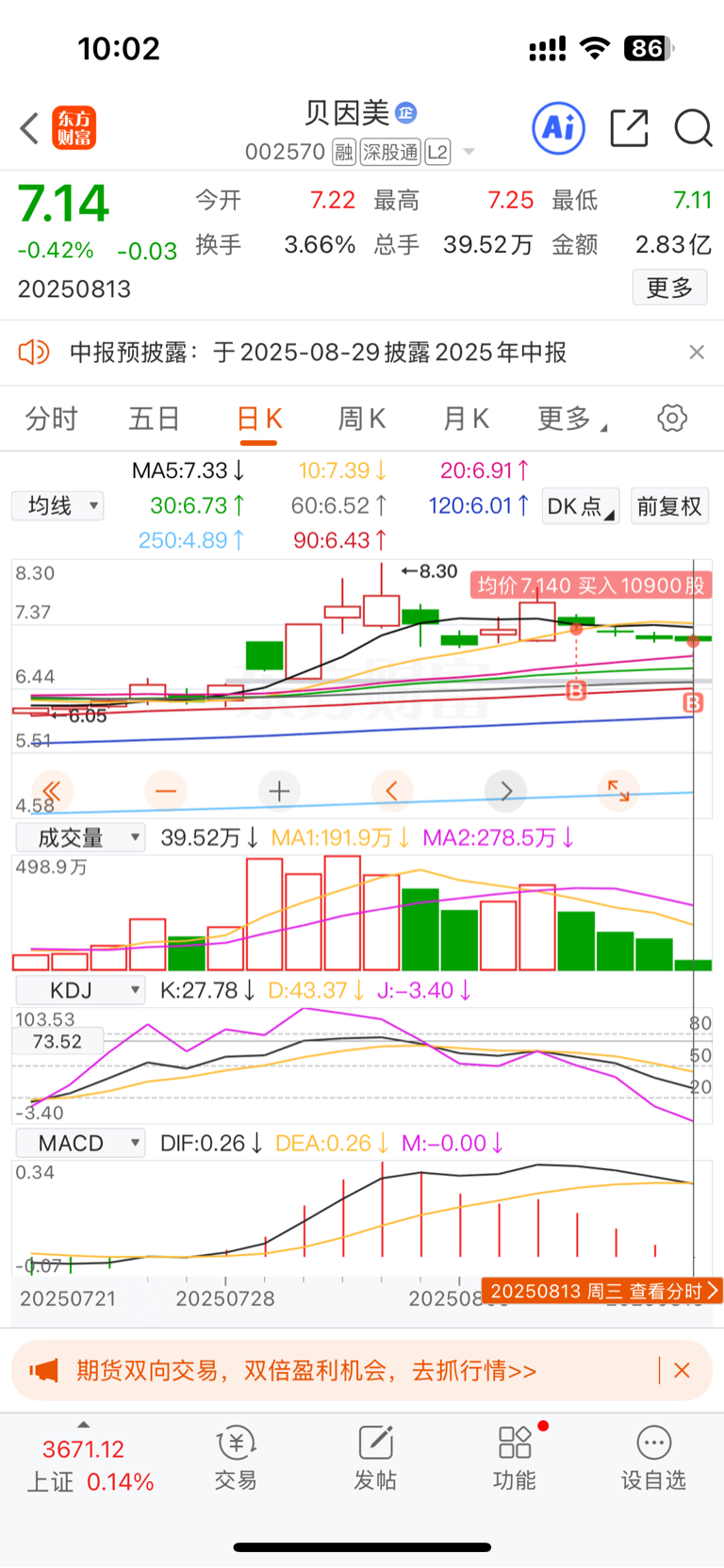
Task: Tap the MA 250:4.89 value
Action: (192, 540)
